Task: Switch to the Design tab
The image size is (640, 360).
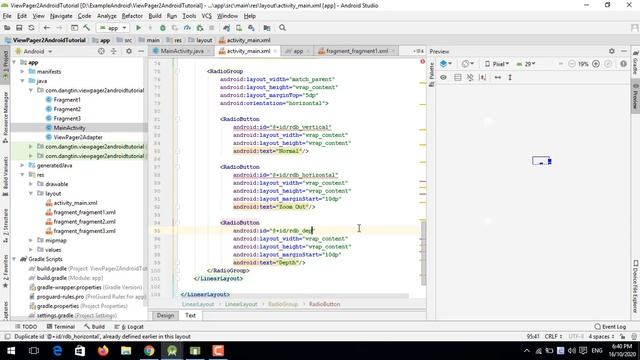Action: click(x=165, y=316)
